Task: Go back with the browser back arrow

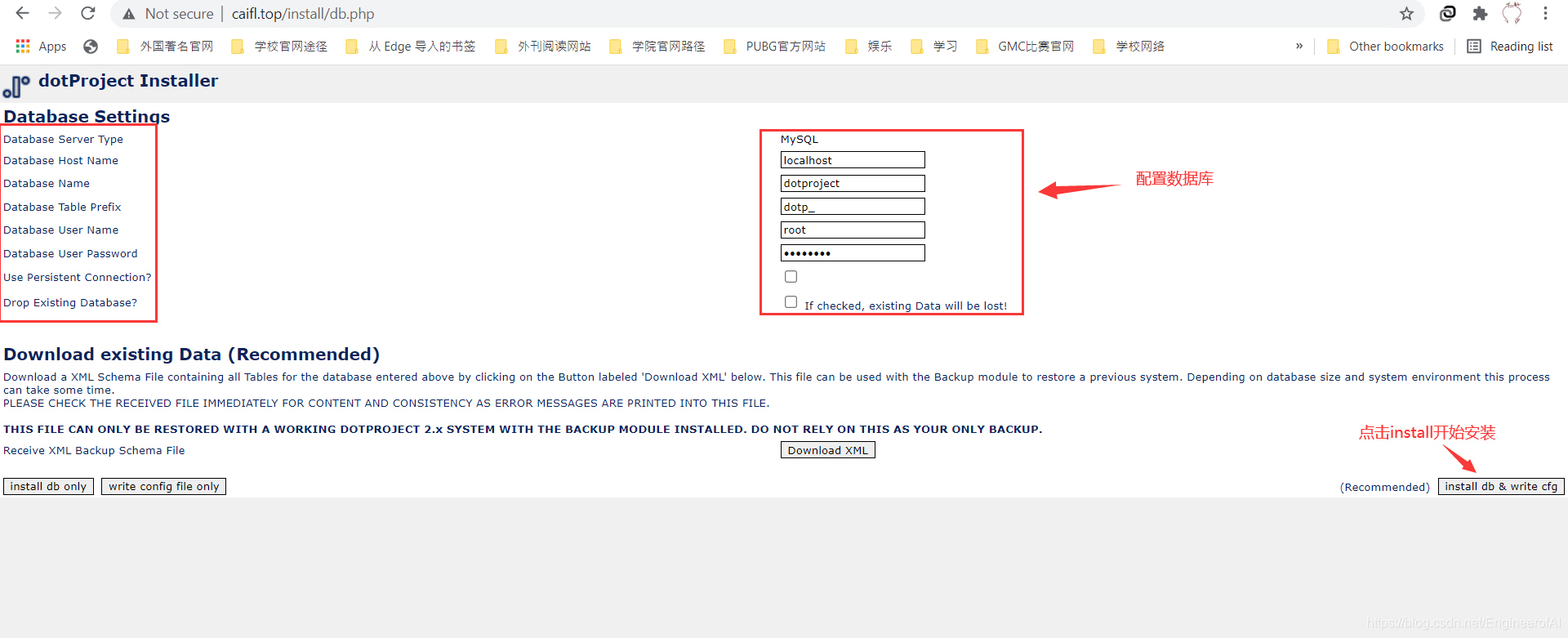Action: point(22,13)
